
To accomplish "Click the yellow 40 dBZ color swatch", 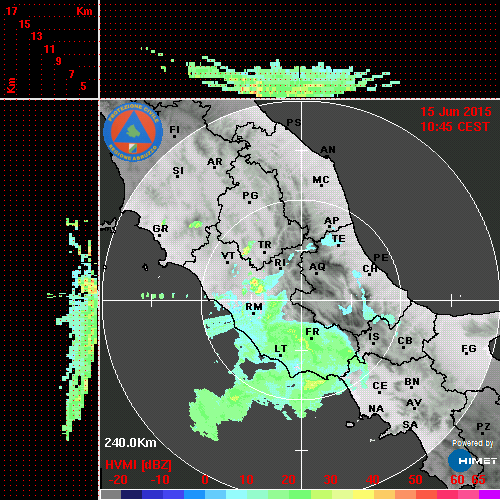I will click(363, 495).
